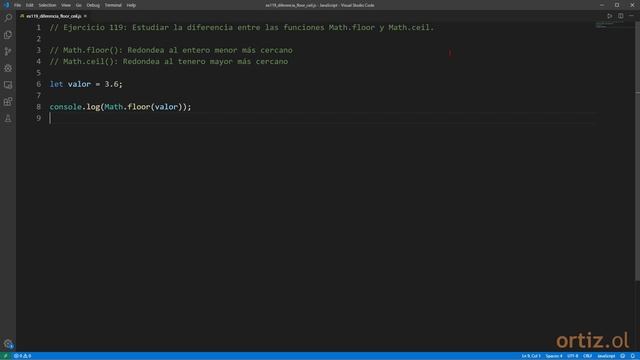
Task: Click JavaScript language mode in status bar
Action: (x=606, y=356)
